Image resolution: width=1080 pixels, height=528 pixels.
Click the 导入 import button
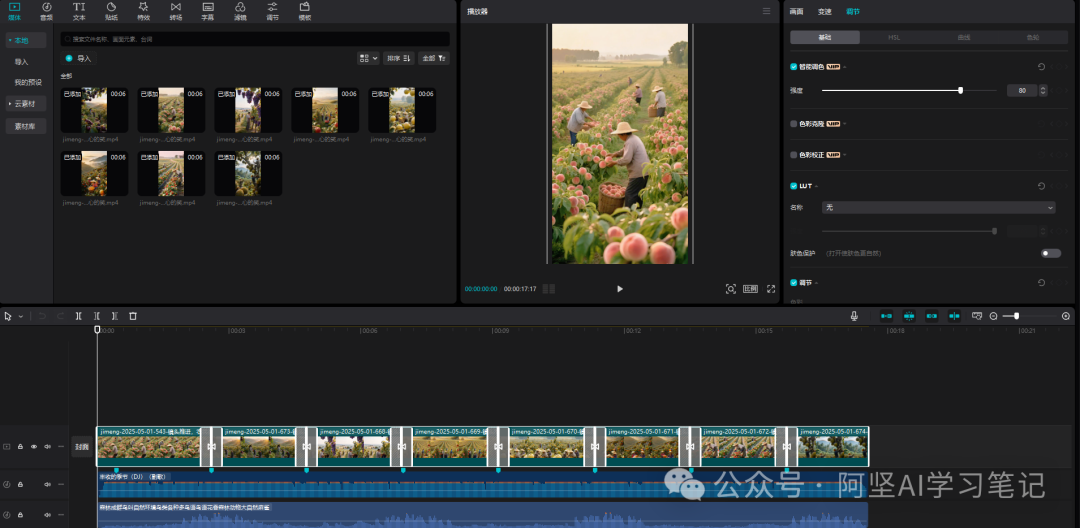79,59
